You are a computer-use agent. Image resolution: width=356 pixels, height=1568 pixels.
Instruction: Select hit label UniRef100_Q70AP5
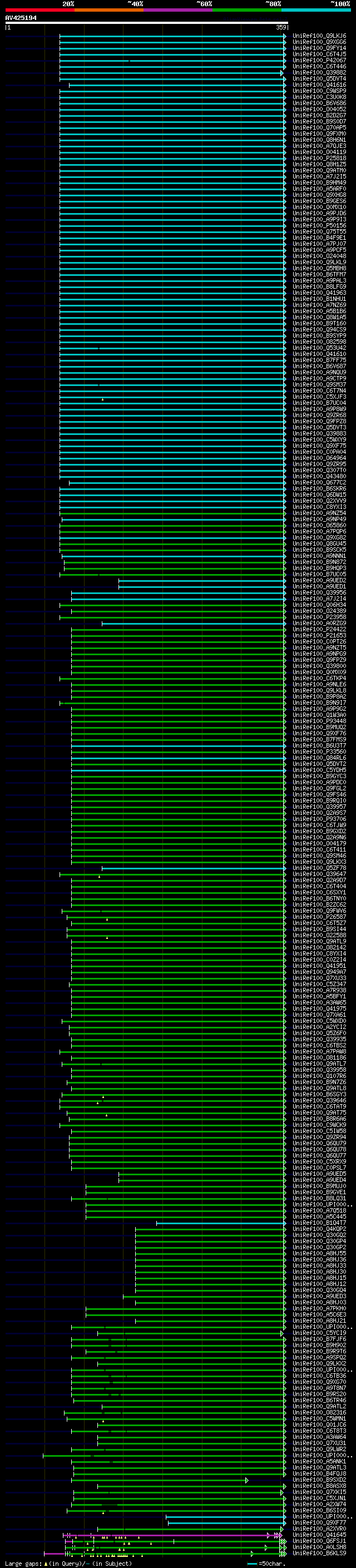pos(319,127)
